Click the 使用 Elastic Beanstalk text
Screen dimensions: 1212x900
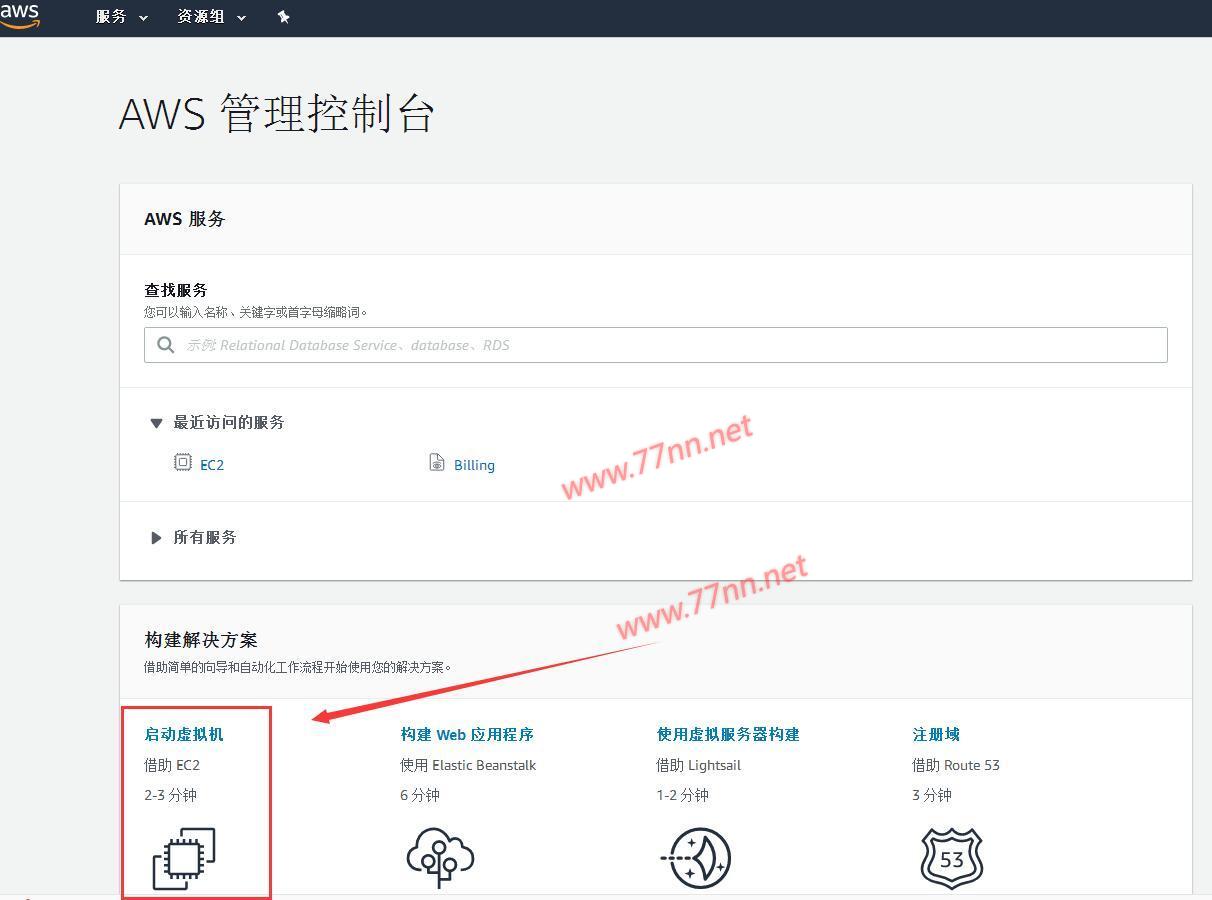[468, 765]
